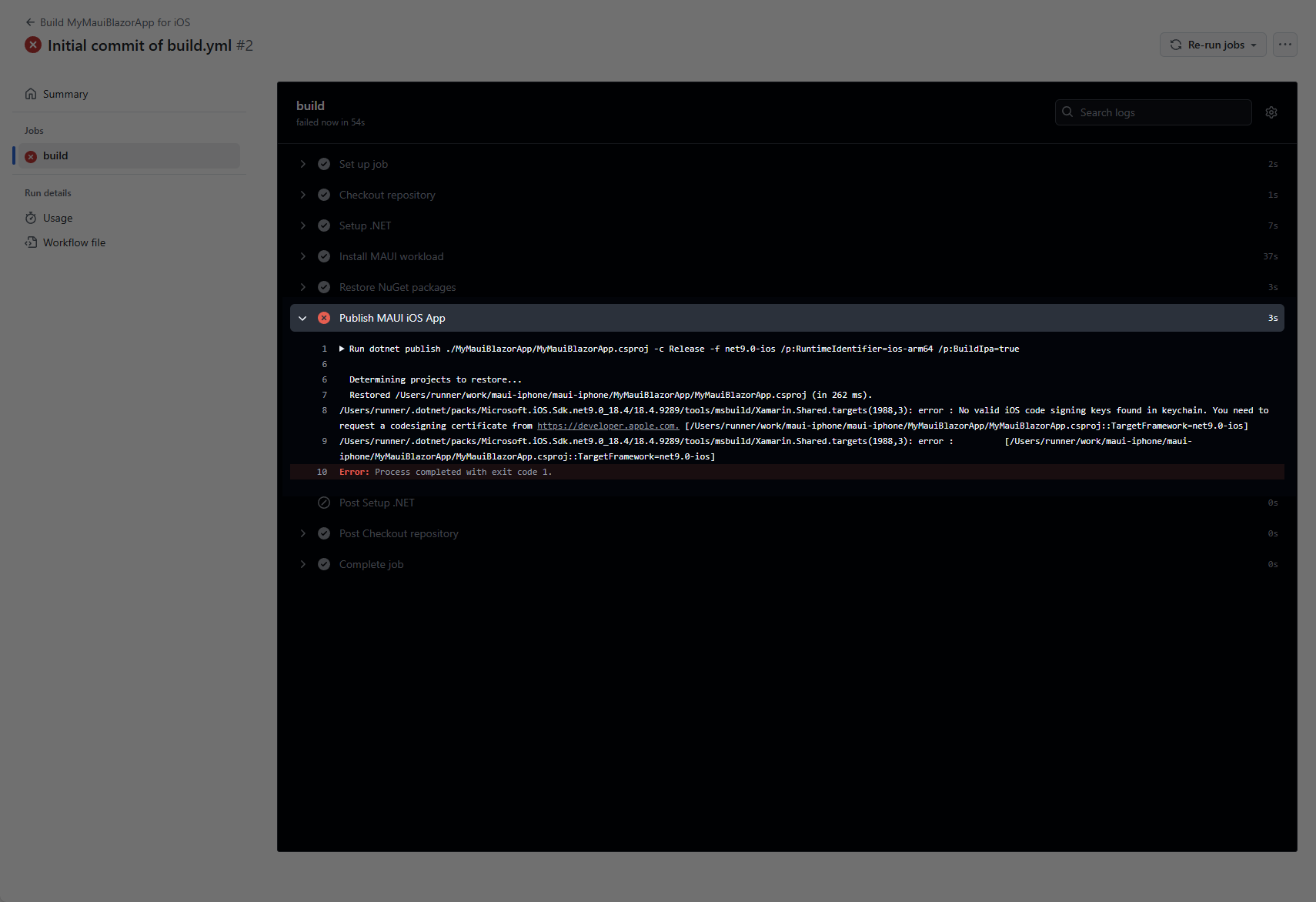Open the Re-run jobs dropdown
The image size is (1316, 902).
pyautogui.click(x=1213, y=45)
